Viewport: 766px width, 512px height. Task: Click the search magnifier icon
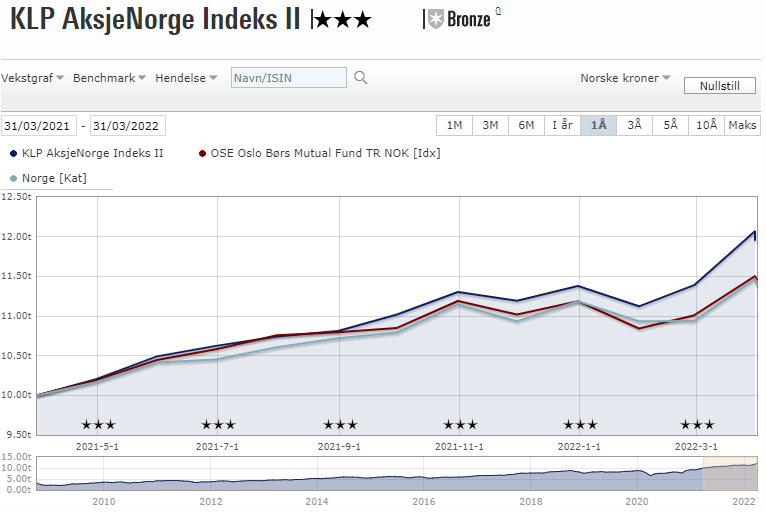361,78
